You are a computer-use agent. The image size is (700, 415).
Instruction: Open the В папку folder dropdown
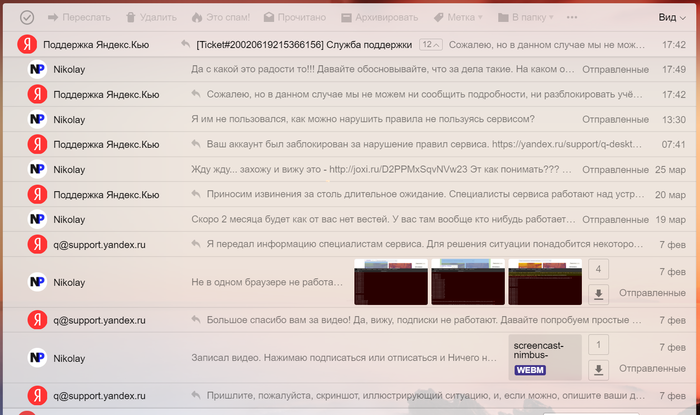[525, 17]
